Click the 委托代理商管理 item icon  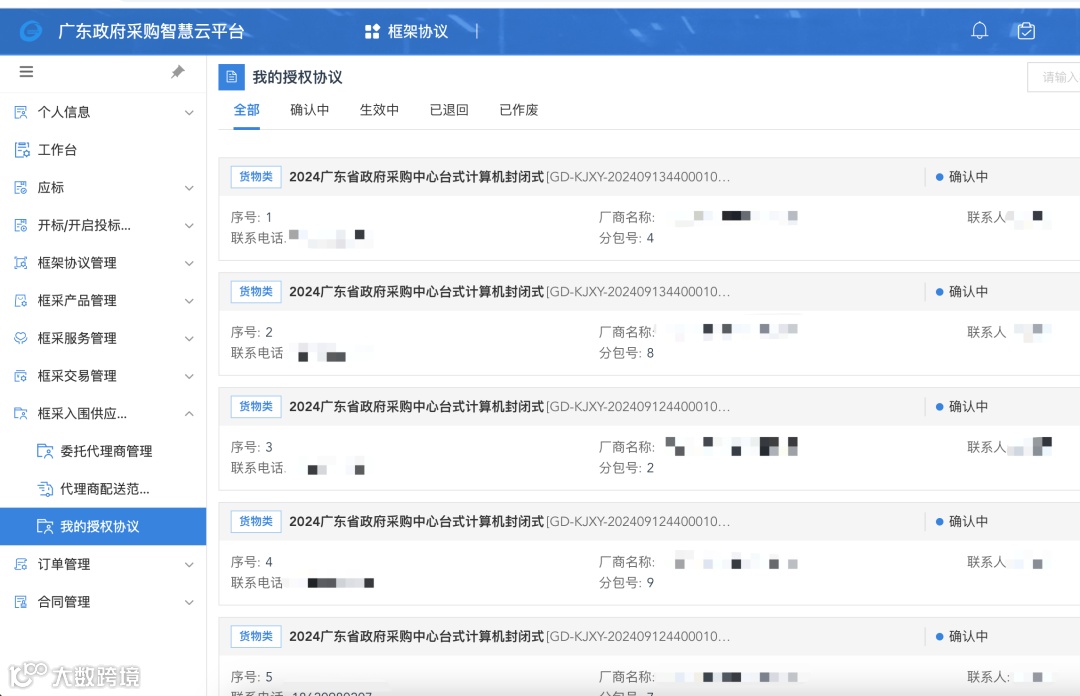[x=45, y=451]
